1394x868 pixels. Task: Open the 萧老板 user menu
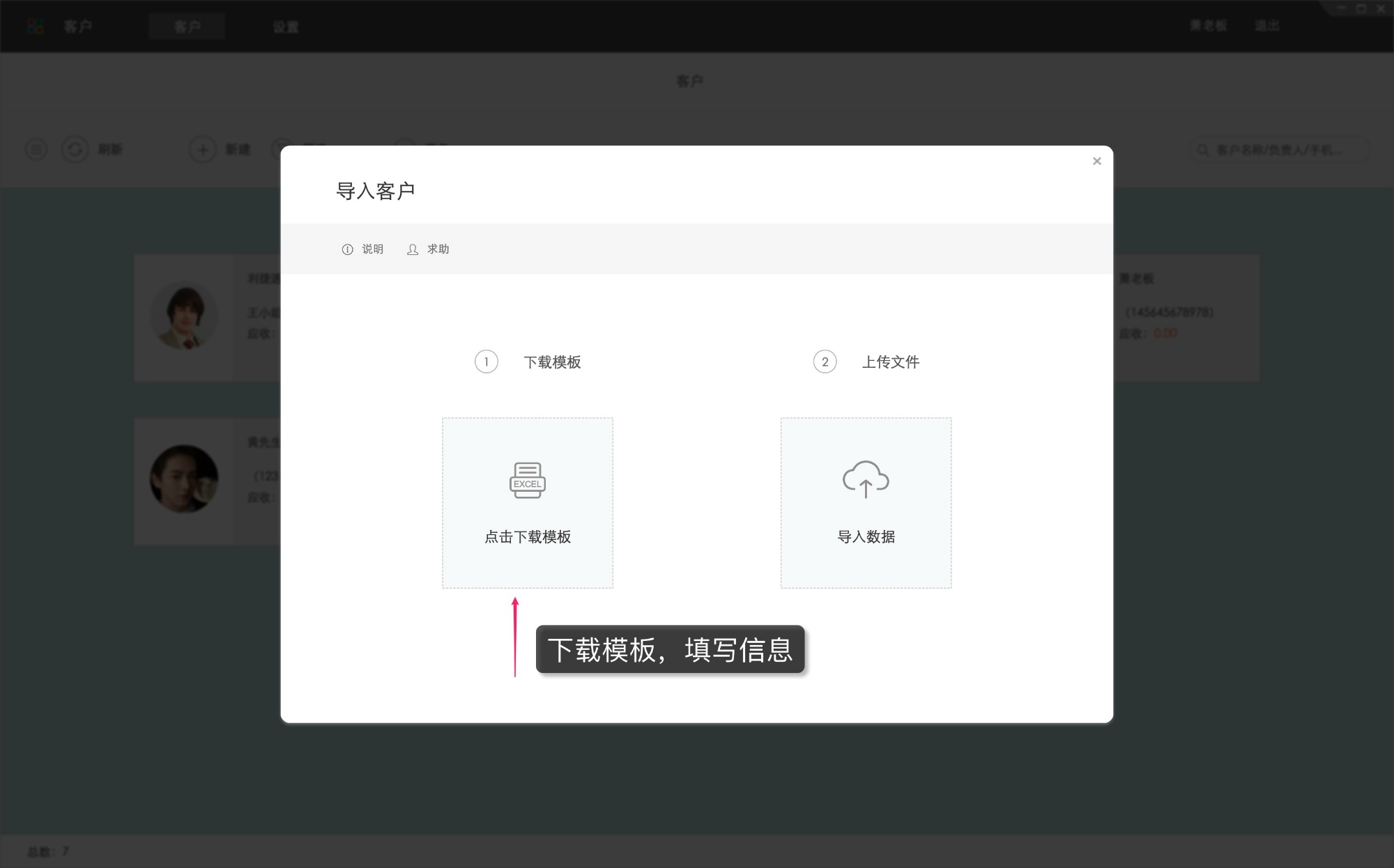[1207, 24]
